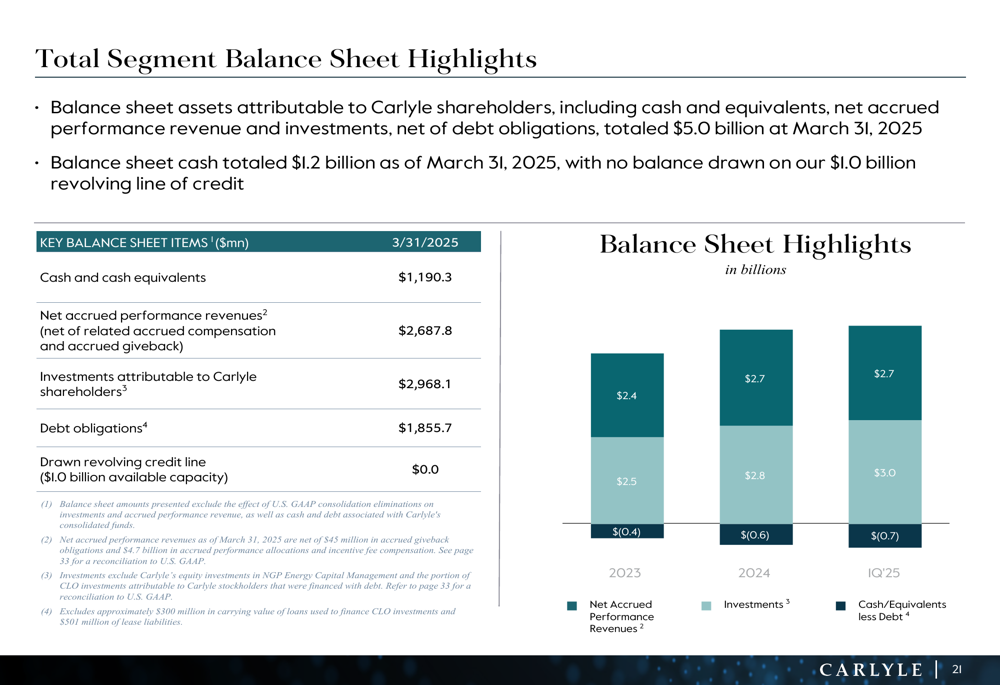Click the CARLYLE logo in footer
Viewport: 1000px width, 685px height.
[871, 670]
